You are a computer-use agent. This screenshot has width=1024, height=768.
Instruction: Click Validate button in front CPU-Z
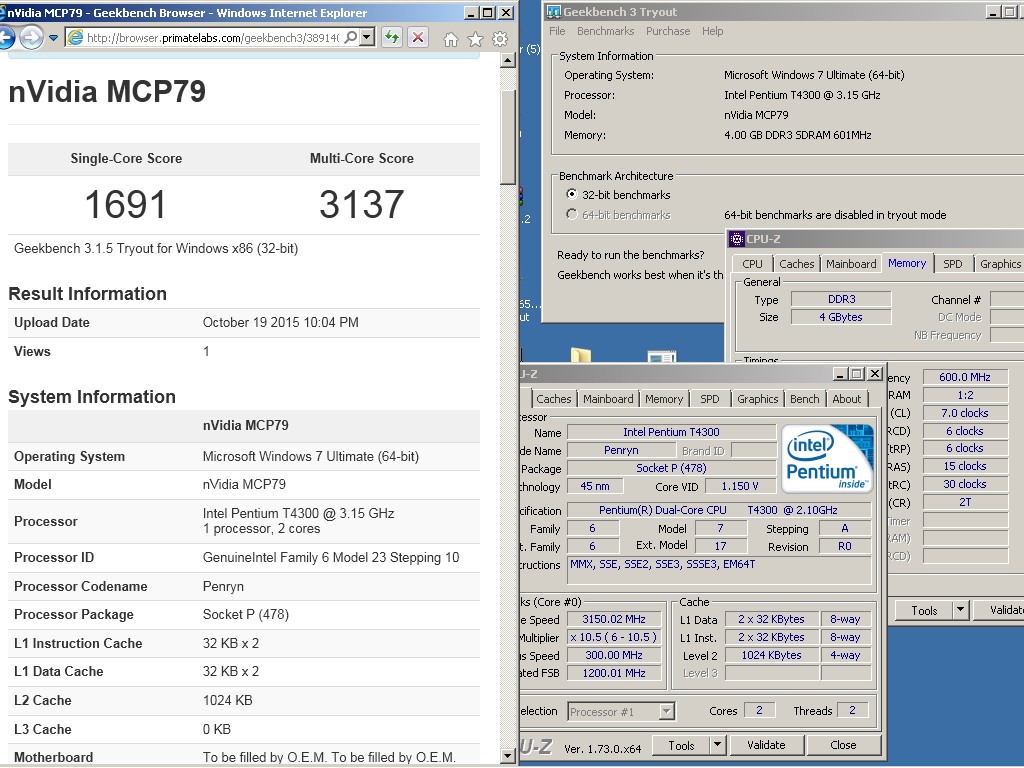pyautogui.click(x=766, y=745)
